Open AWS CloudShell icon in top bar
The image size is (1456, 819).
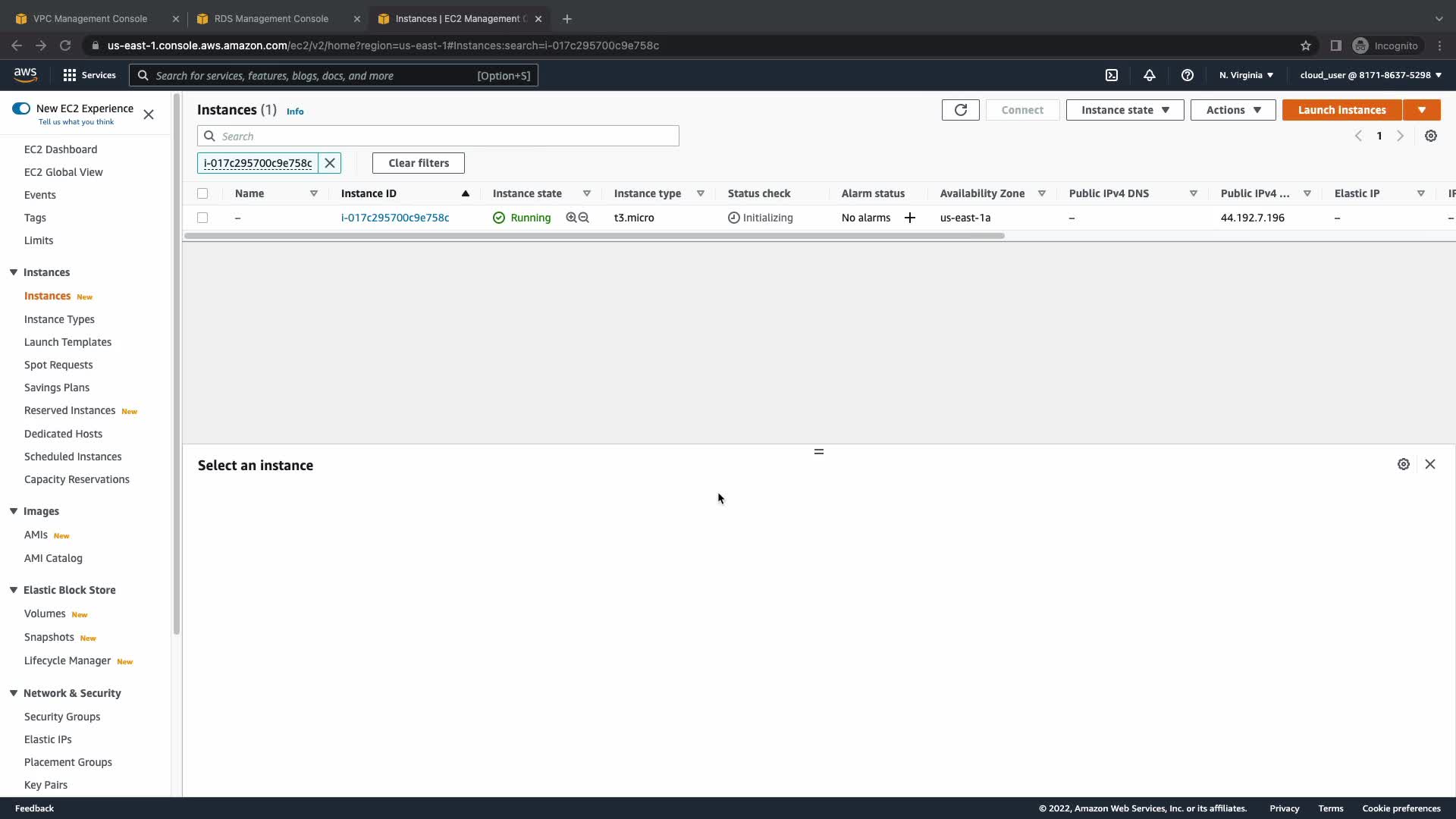coord(1112,75)
